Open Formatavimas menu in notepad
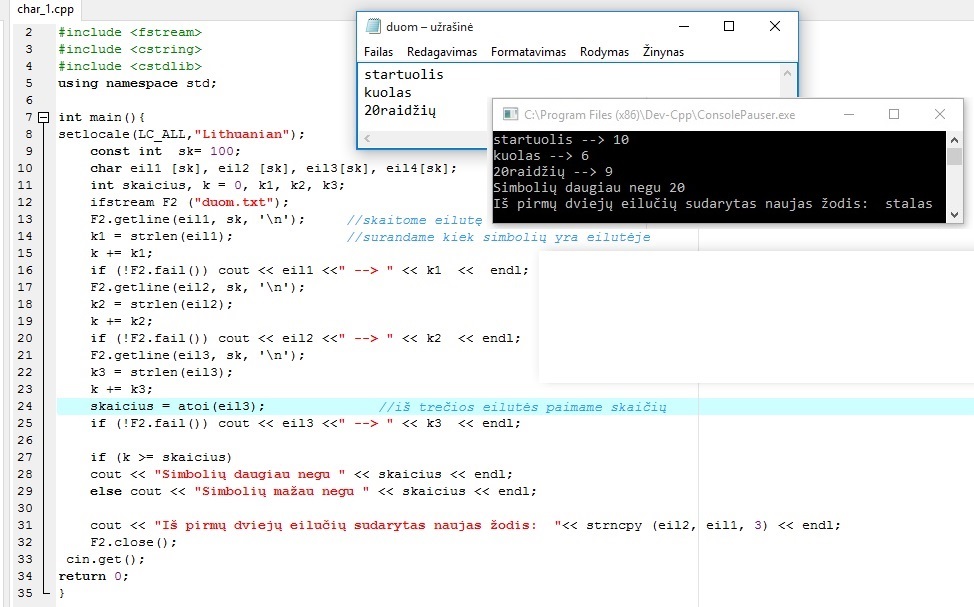 (528, 52)
